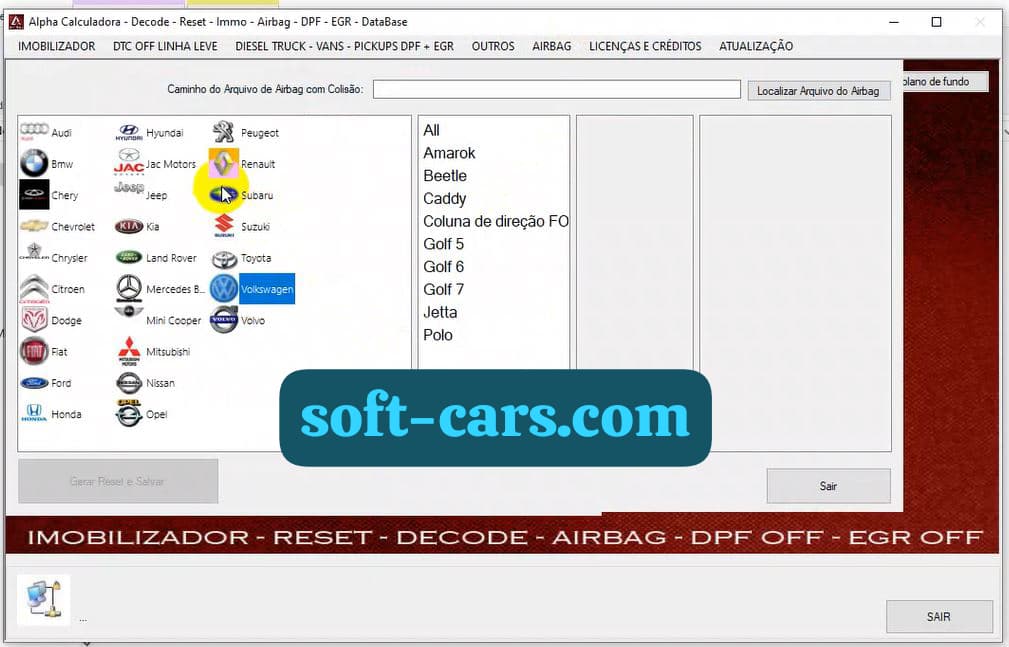Choose the Honda brand icon
The width and height of the screenshot is (1009, 647).
pos(34,413)
